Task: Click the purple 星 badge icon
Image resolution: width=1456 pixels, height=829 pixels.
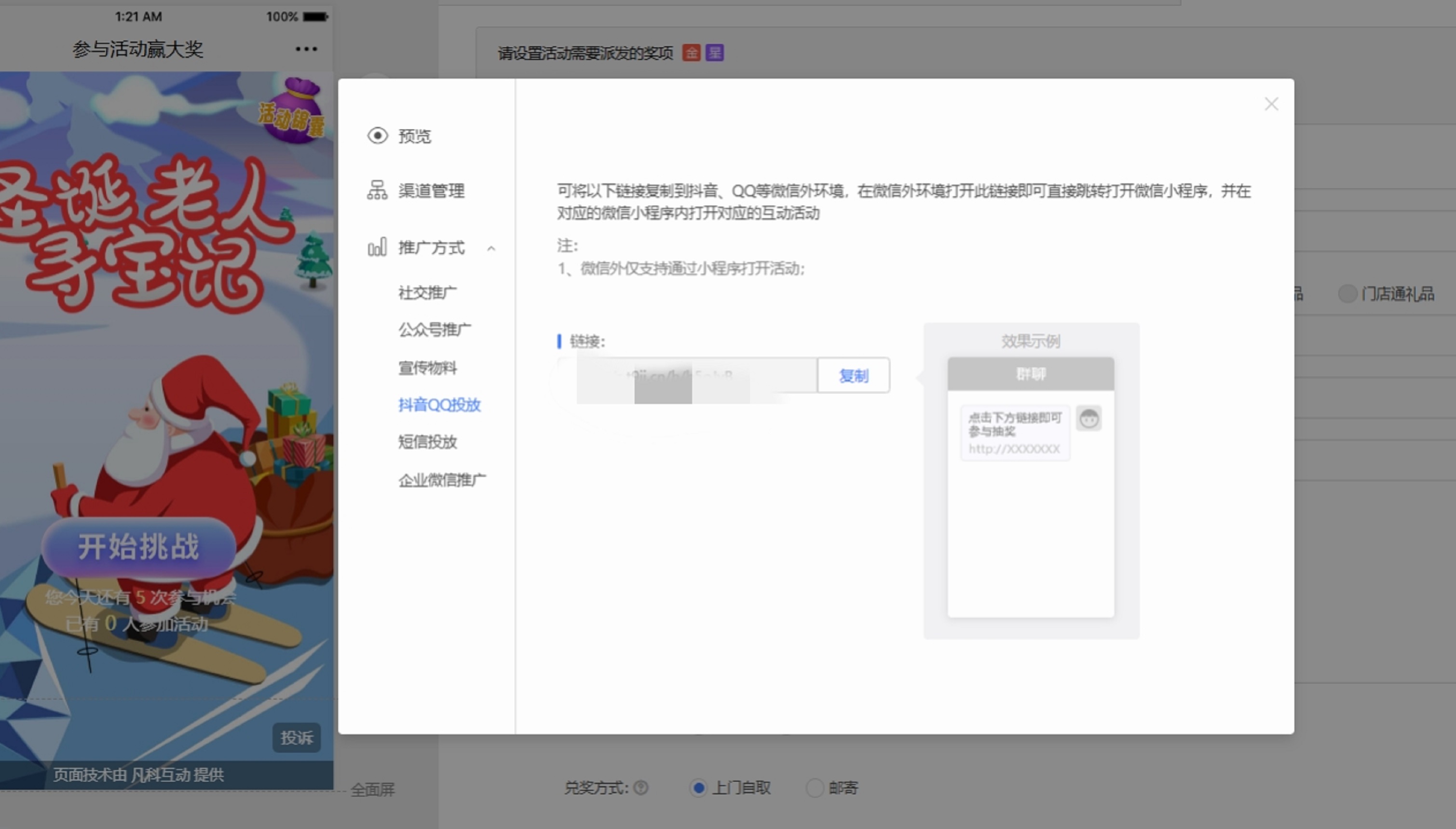Action: click(x=715, y=53)
